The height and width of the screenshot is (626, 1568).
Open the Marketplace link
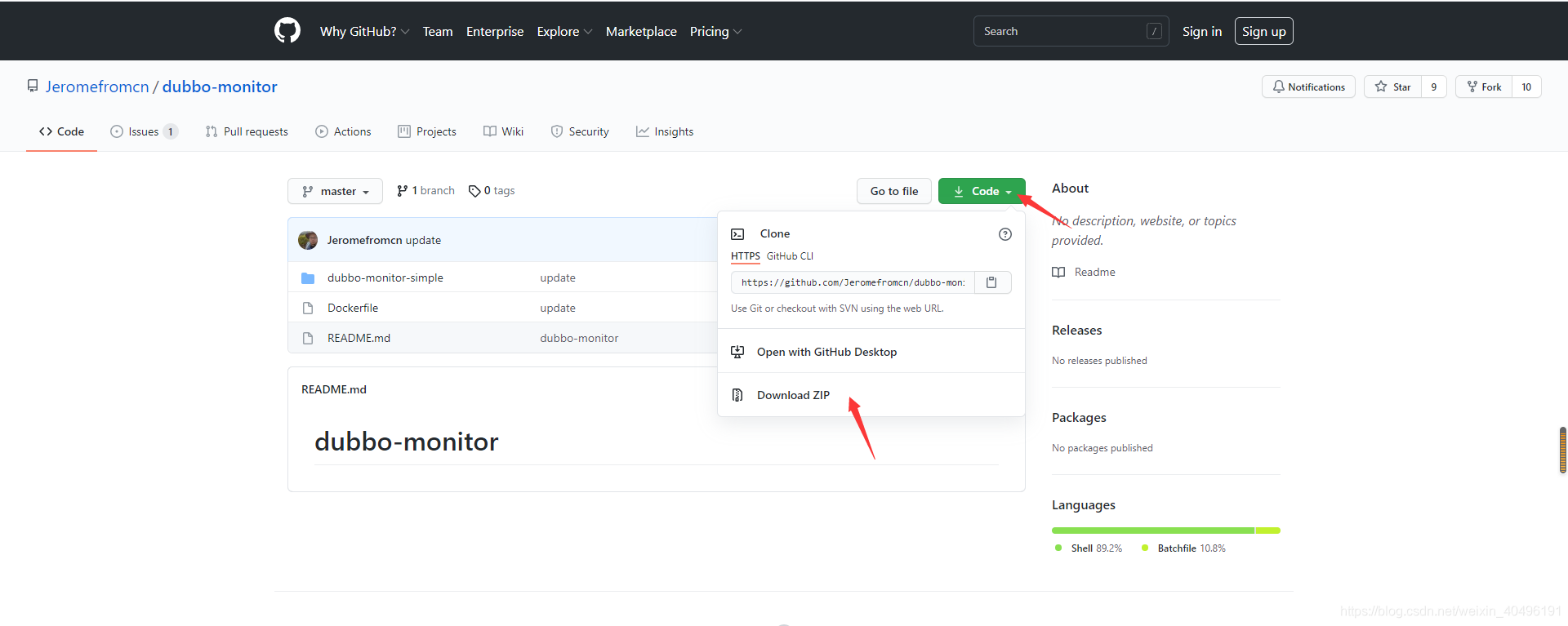coord(641,31)
